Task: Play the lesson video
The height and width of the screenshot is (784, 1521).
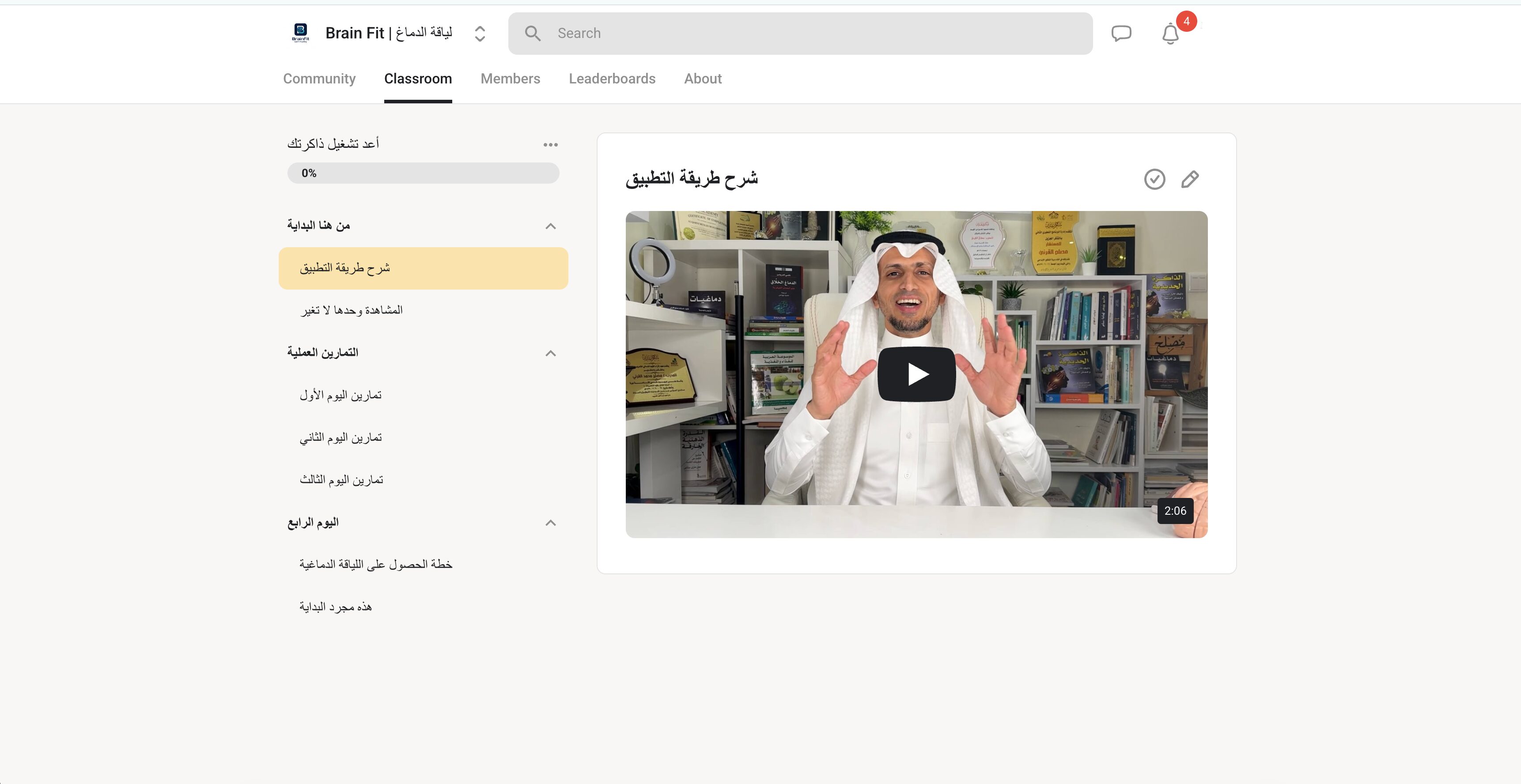Action: coord(916,374)
